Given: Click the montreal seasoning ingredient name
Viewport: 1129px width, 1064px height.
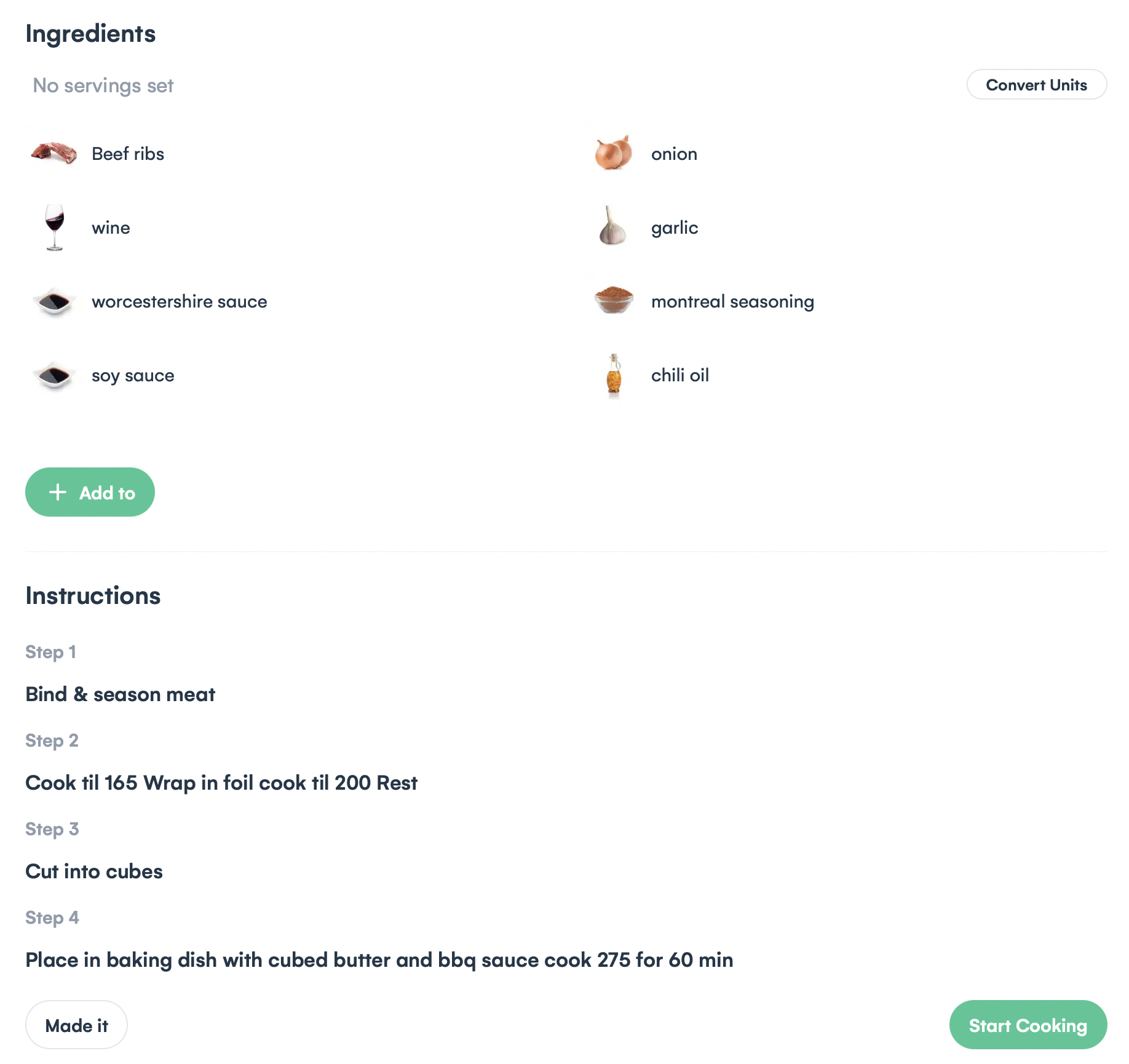Looking at the screenshot, I should click(732, 301).
